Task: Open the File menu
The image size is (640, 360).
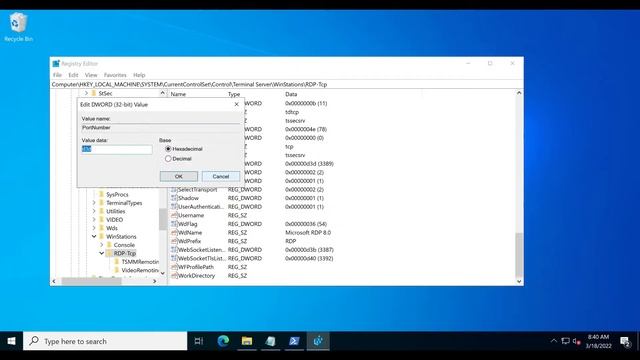Action: coord(57,75)
